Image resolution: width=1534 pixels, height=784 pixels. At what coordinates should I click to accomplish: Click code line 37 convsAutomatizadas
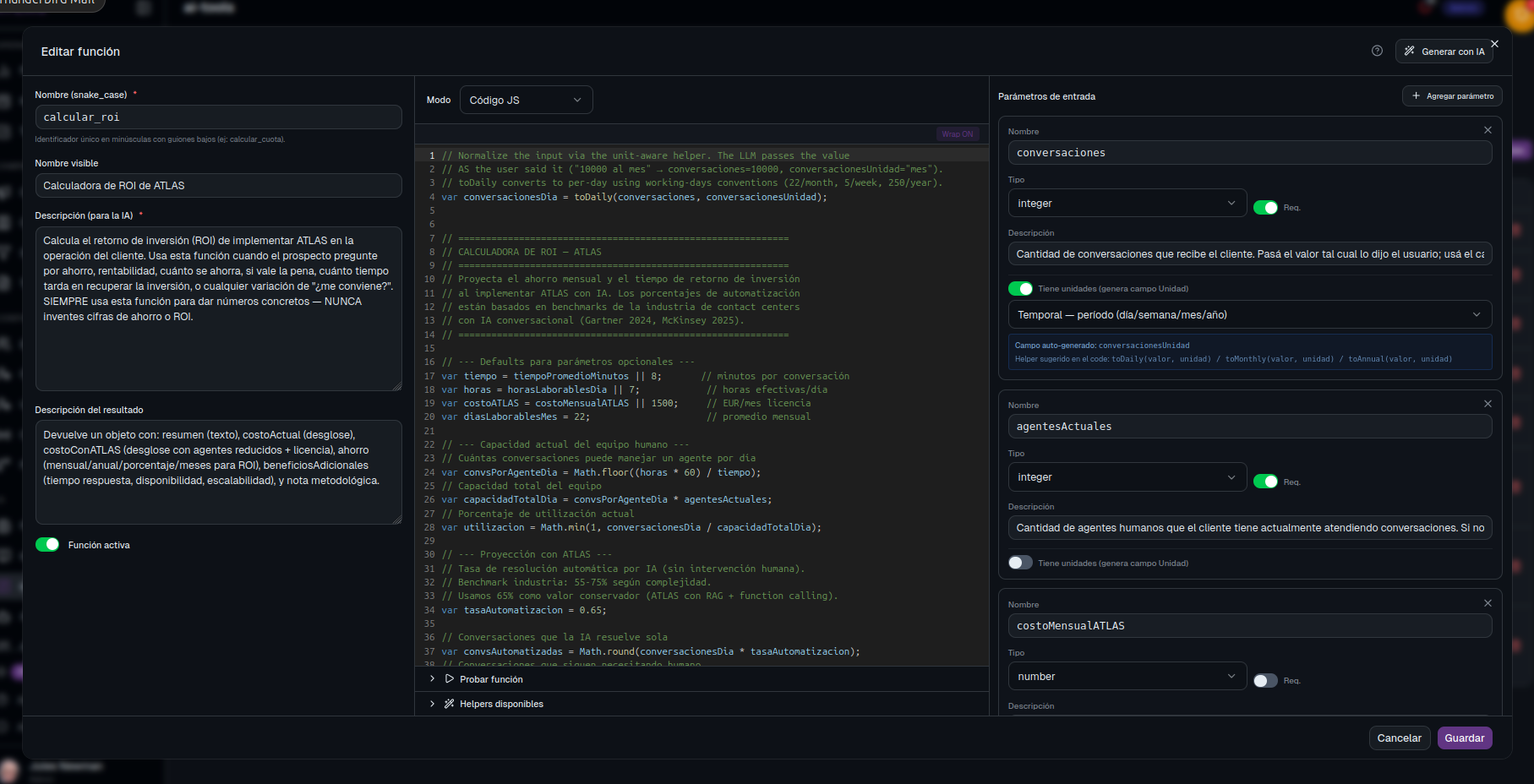pos(651,651)
